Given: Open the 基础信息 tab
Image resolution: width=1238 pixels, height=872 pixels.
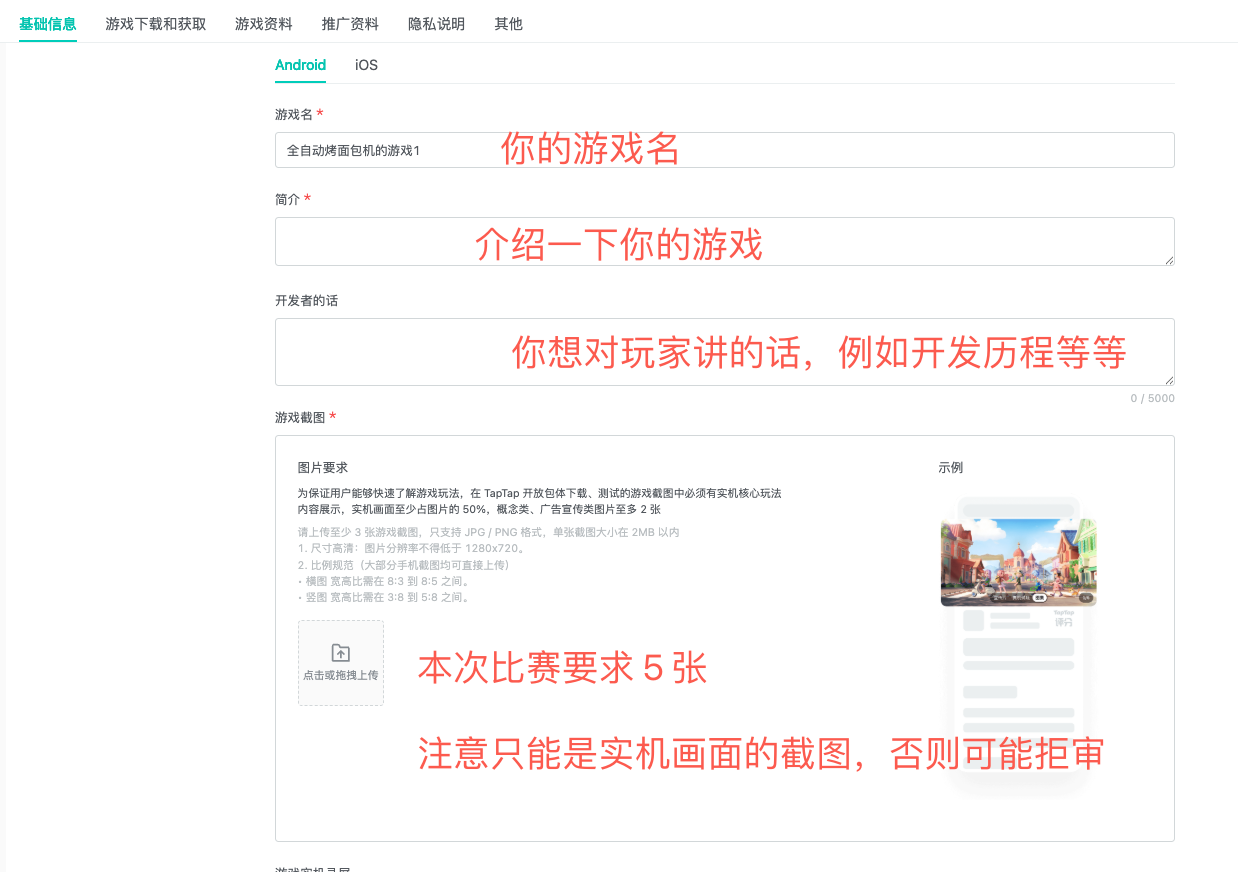Looking at the screenshot, I should tap(48, 24).
